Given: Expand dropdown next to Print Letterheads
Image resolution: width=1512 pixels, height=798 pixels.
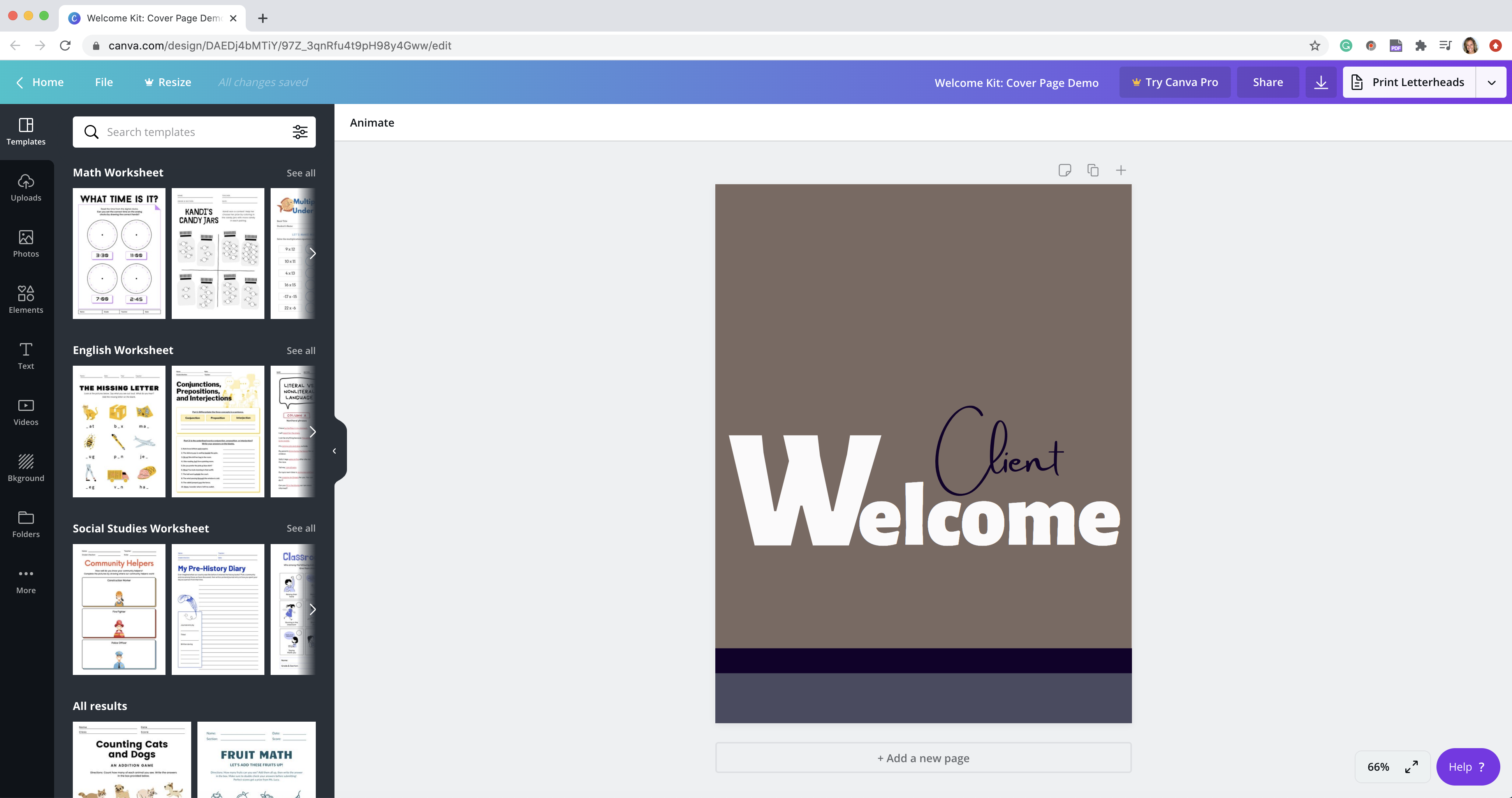Looking at the screenshot, I should [1491, 82].
